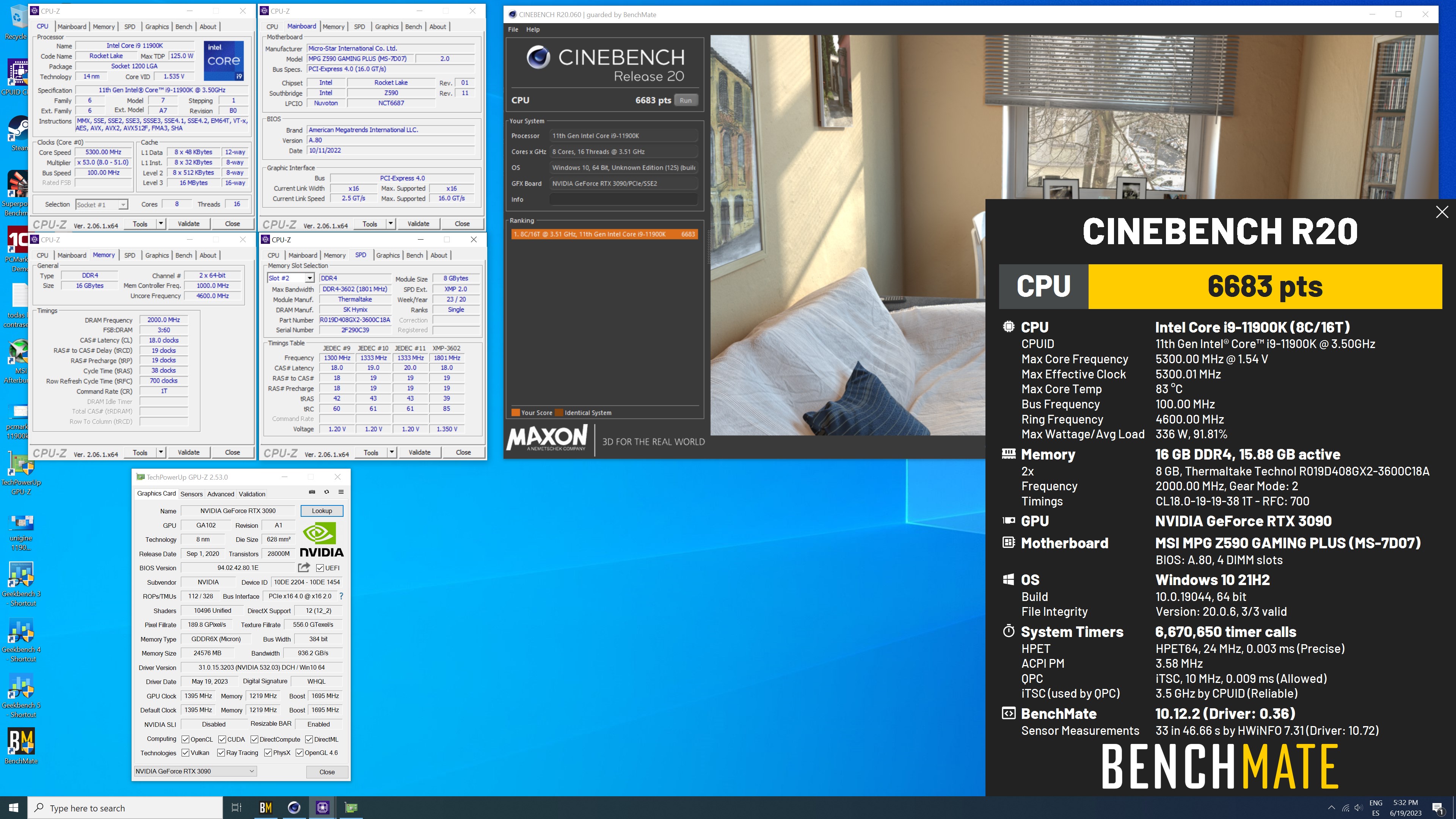
Task: Open the Bench tab in the CPU-Z SPD window
Action: 414,256
